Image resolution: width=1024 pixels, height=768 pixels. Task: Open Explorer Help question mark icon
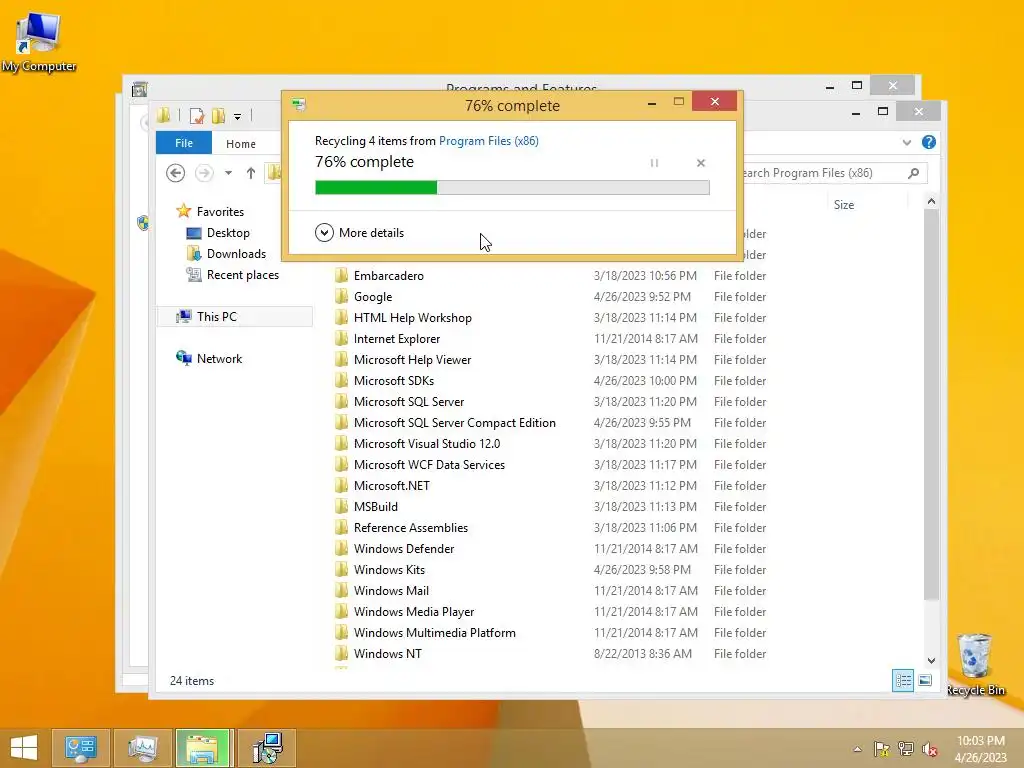[x=929, y=142]
